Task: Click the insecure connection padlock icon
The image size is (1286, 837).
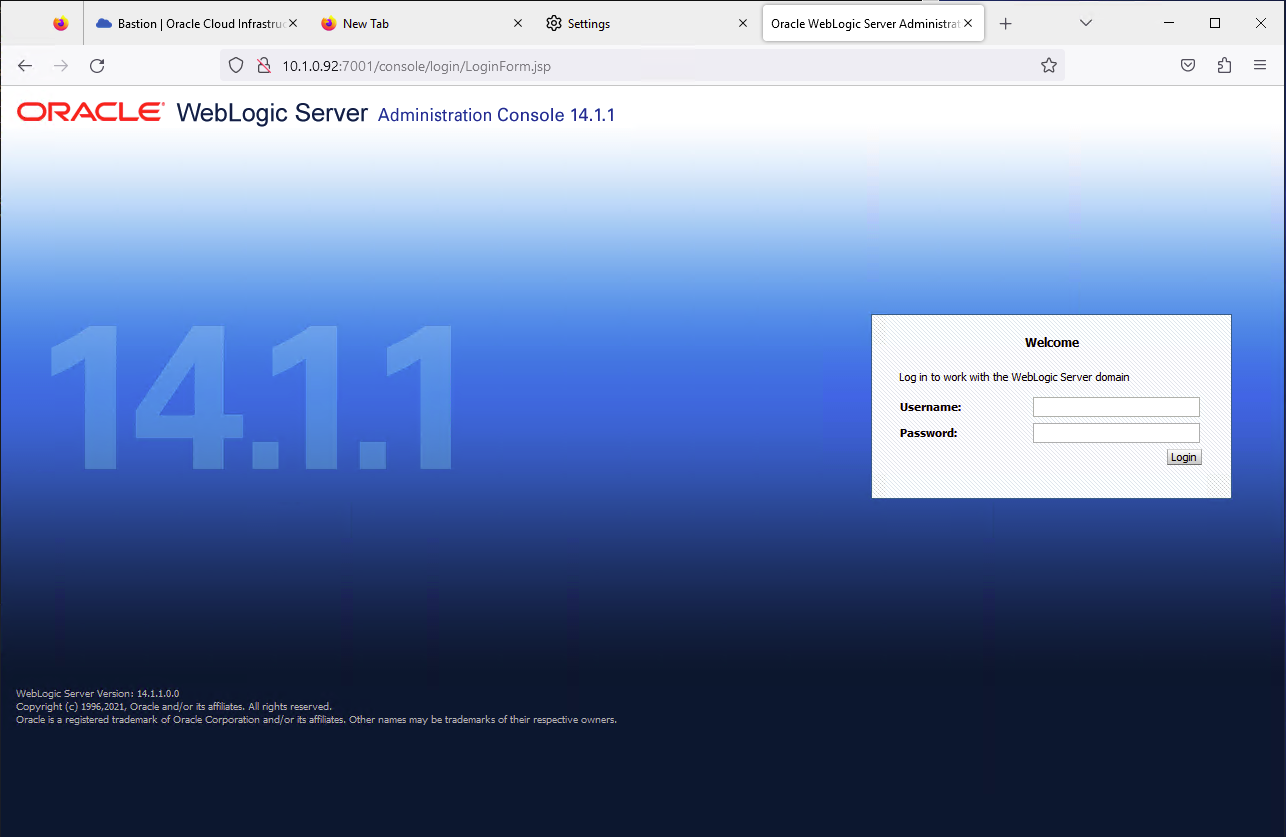Action: click(264, 66)
